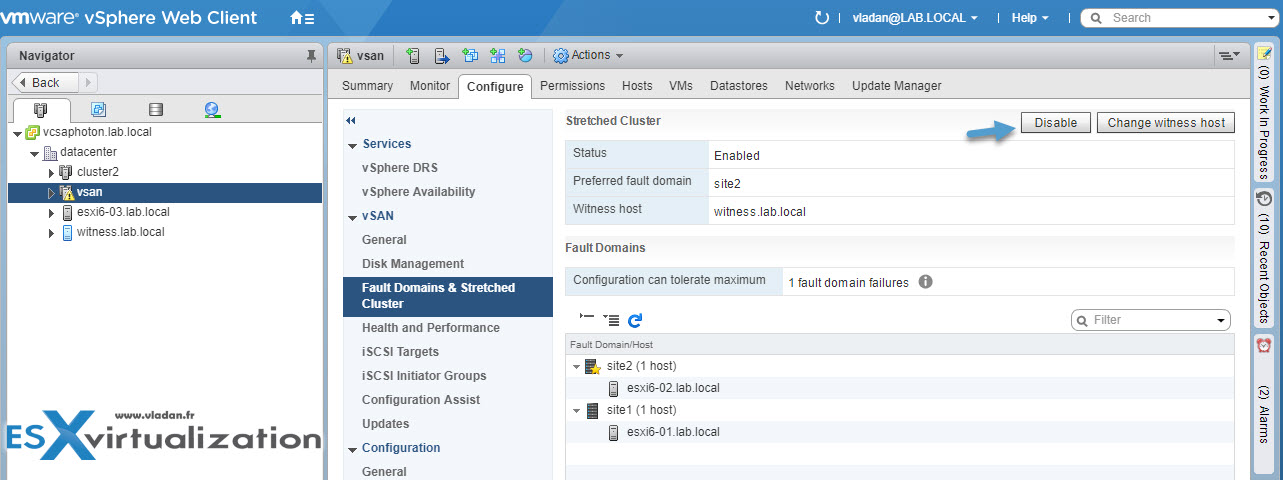Open the Filter dropdown arrow
Image resolution: width=1283 pixels, height=480 pixels.
coord(1221,321)
